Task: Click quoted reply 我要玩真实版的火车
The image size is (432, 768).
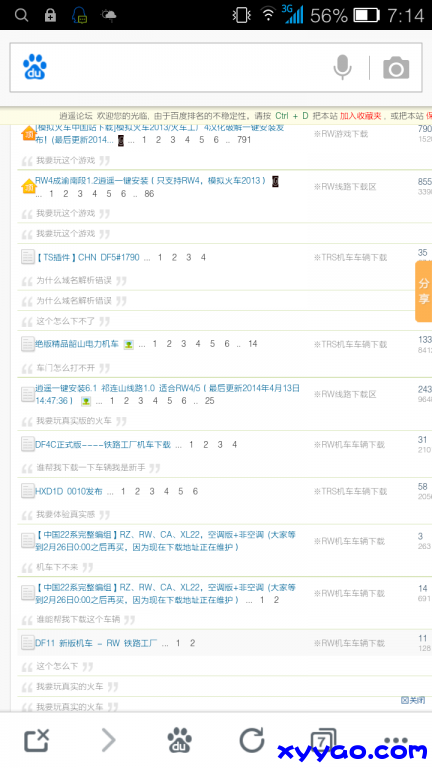Action: 74,421
